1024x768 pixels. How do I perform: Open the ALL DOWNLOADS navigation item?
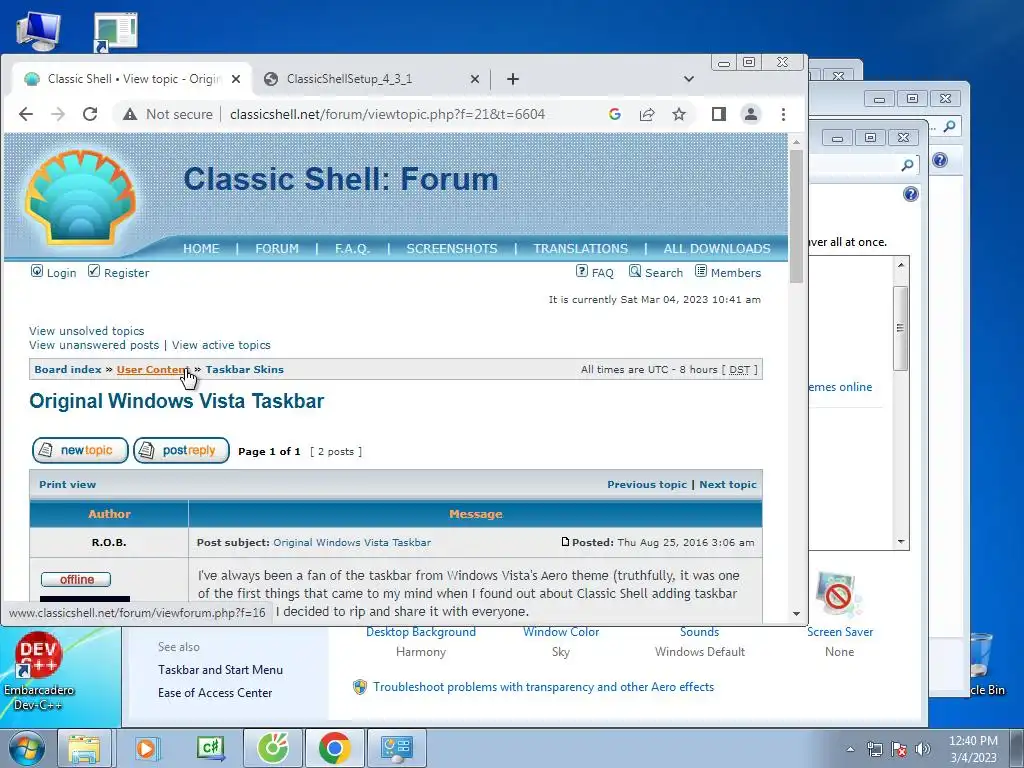coord(717,249)
